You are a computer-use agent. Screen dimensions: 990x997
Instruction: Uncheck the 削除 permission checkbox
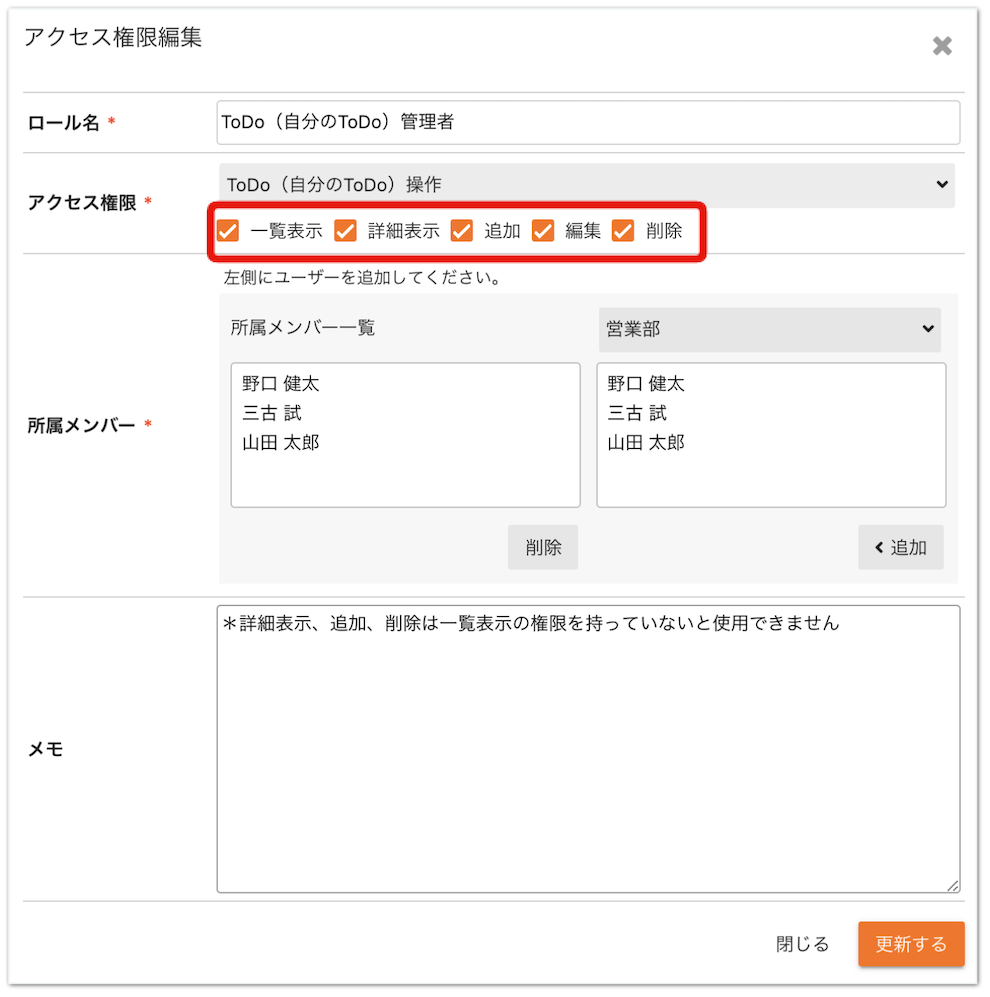click(x=623, y=231)
